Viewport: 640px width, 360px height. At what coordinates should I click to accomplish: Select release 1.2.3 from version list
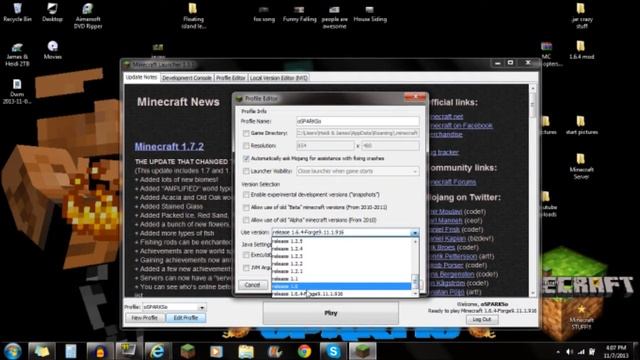(342, 256)
